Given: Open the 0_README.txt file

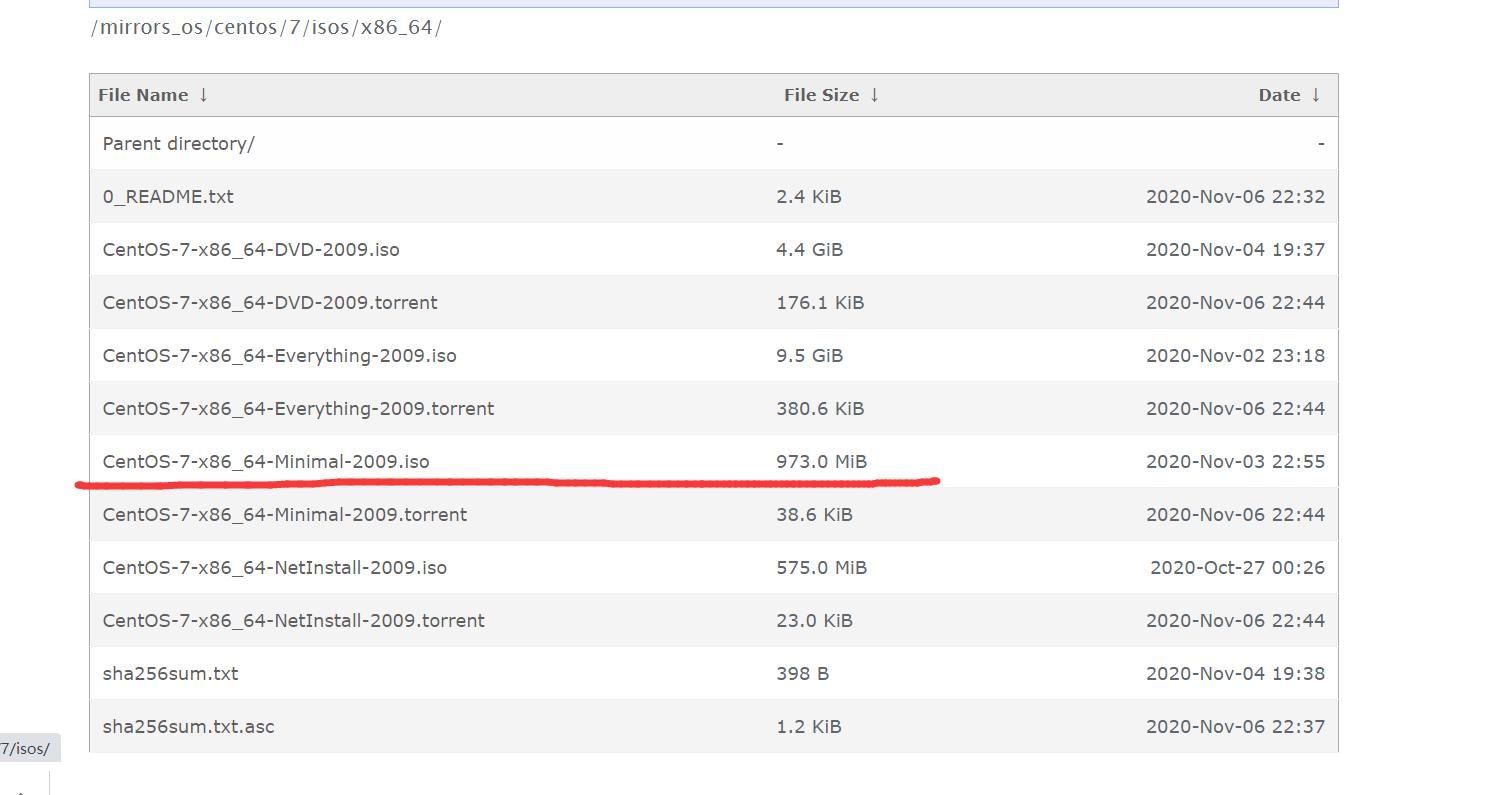Looking at the screenshot, I should (168, 197).
